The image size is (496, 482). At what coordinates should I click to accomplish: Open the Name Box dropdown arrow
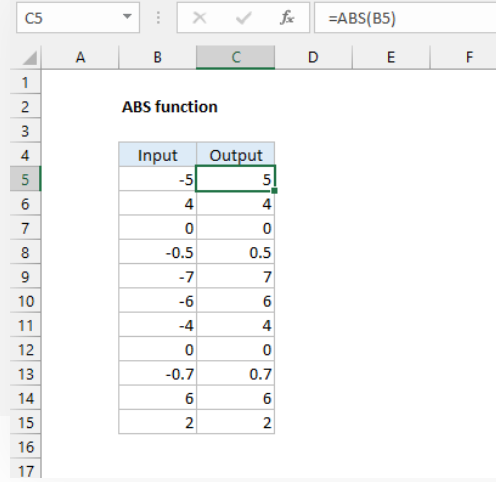tap(127, 16)
